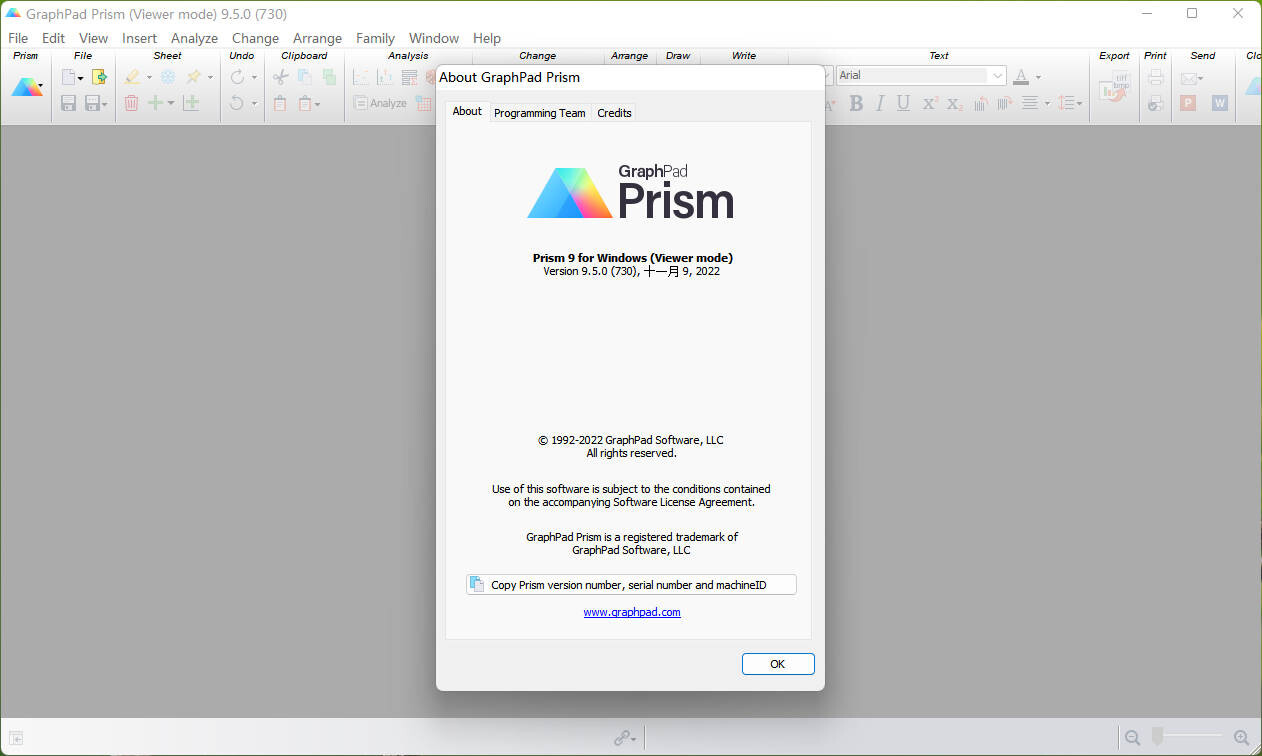Expand the Undo history dropdown arrow
The width and height of the screenshot is (1262, 756).
tap(254, 103)
